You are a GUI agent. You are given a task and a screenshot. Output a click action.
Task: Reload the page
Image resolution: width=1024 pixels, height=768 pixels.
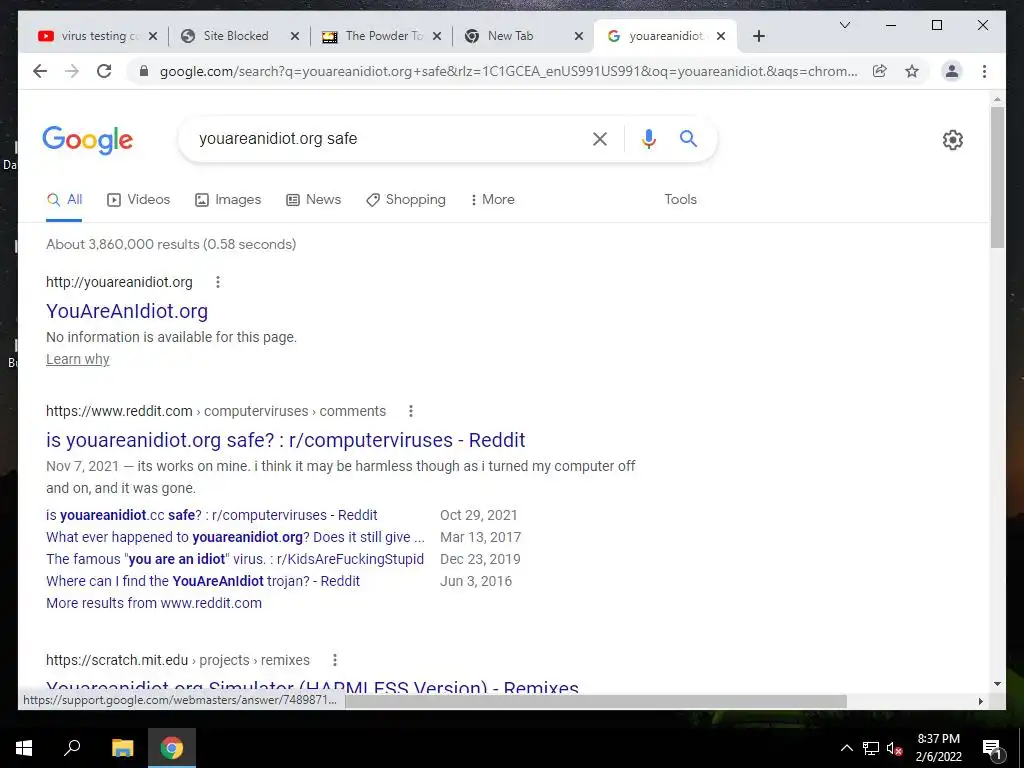pos(104,71)
